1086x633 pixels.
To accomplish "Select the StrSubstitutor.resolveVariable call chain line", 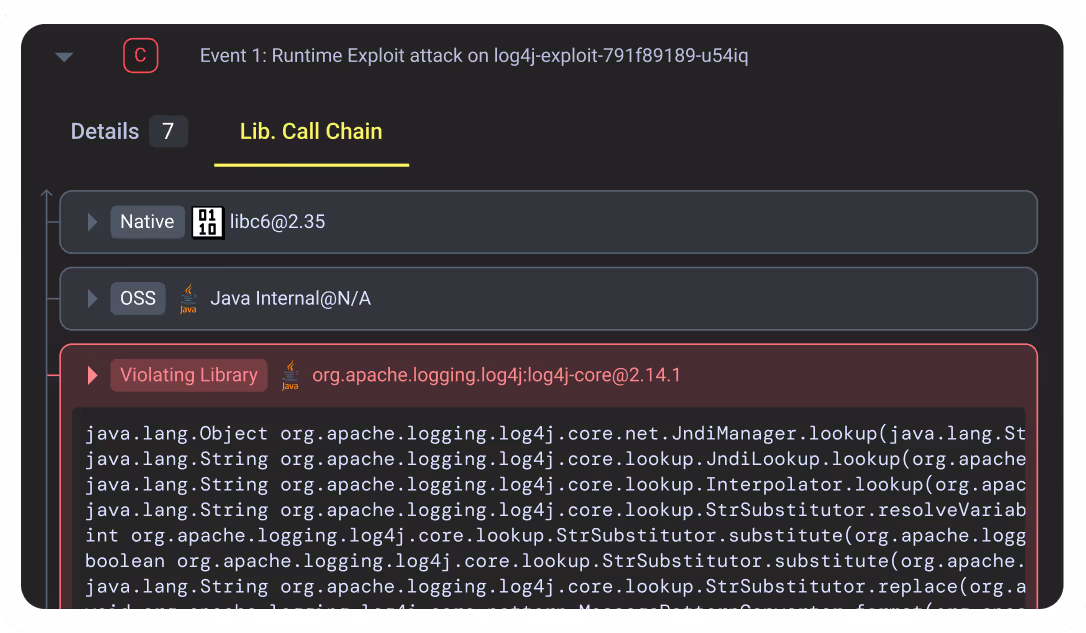I will pyautogui.click(x=555, y=510).
